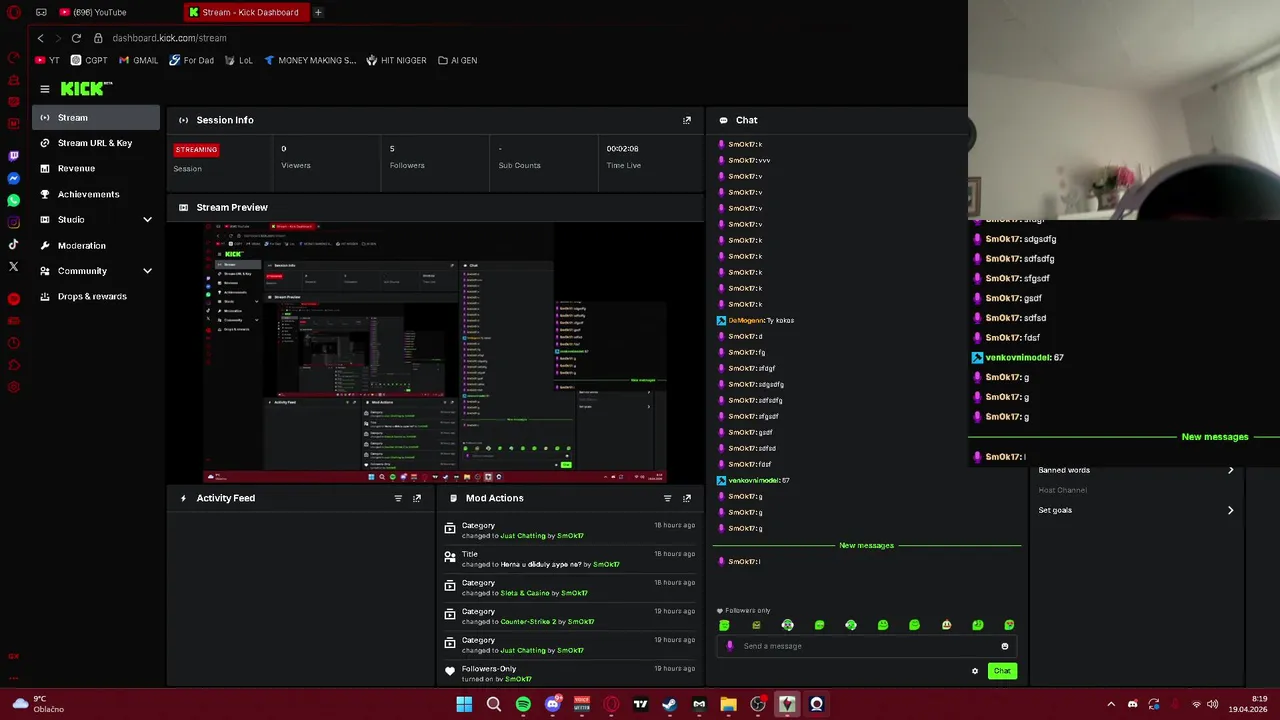Open the AI GEN bookmarks folder
The width and height of the screenshot is (1280, 720).
point(457,60)
